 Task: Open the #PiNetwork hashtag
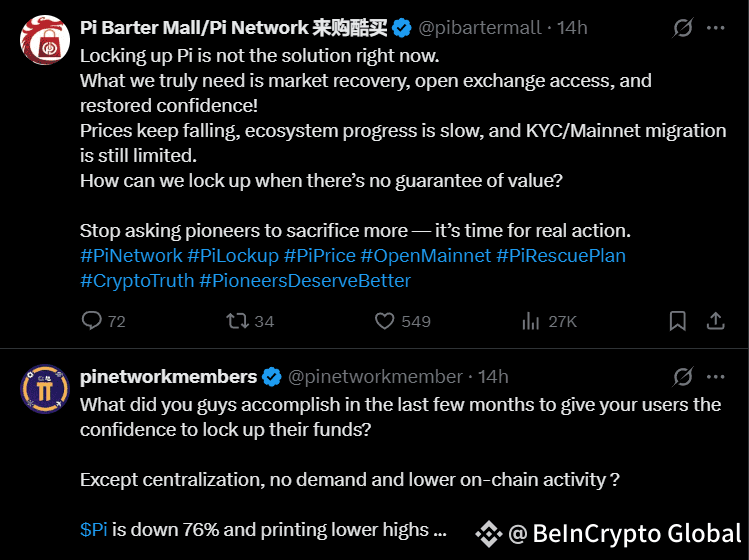[131, 256]
